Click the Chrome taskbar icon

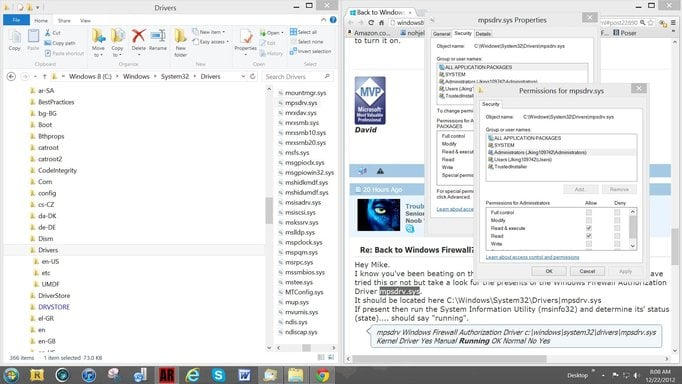coord(322,375)
